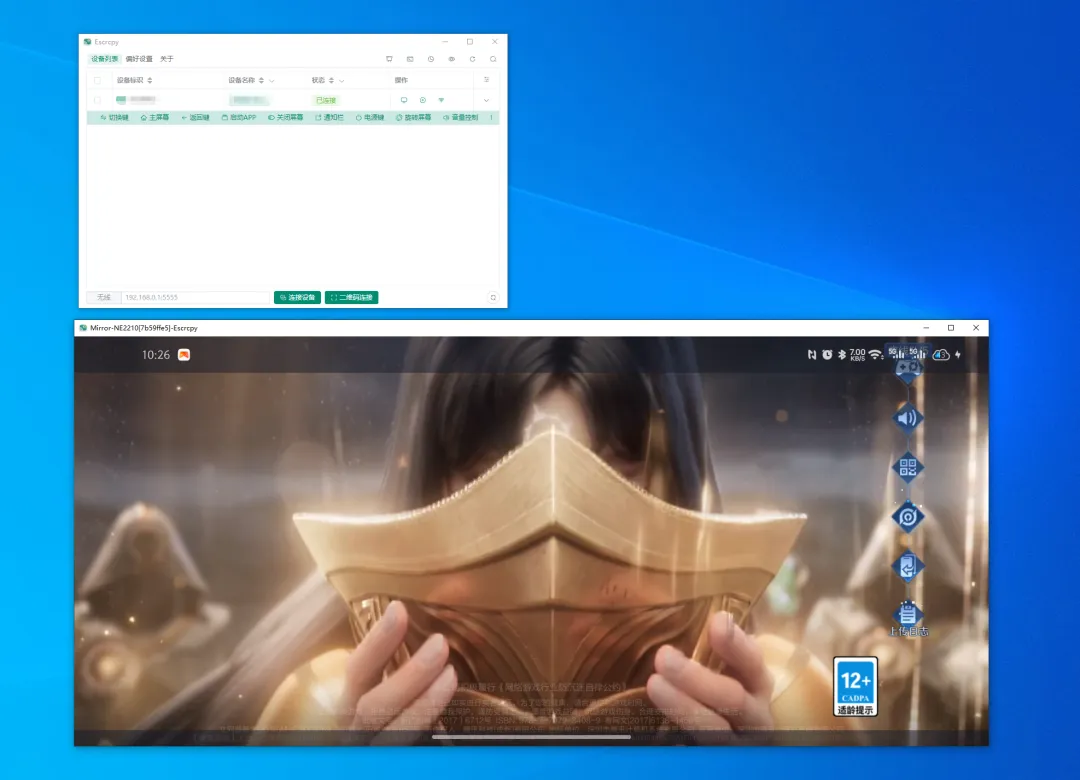Tick the checkbox for the connected device row
The image size is (1080, 780).
point(97,101)
